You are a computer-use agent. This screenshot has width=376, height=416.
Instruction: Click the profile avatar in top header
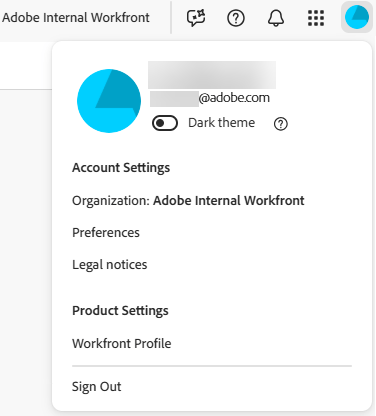[357, 17]
